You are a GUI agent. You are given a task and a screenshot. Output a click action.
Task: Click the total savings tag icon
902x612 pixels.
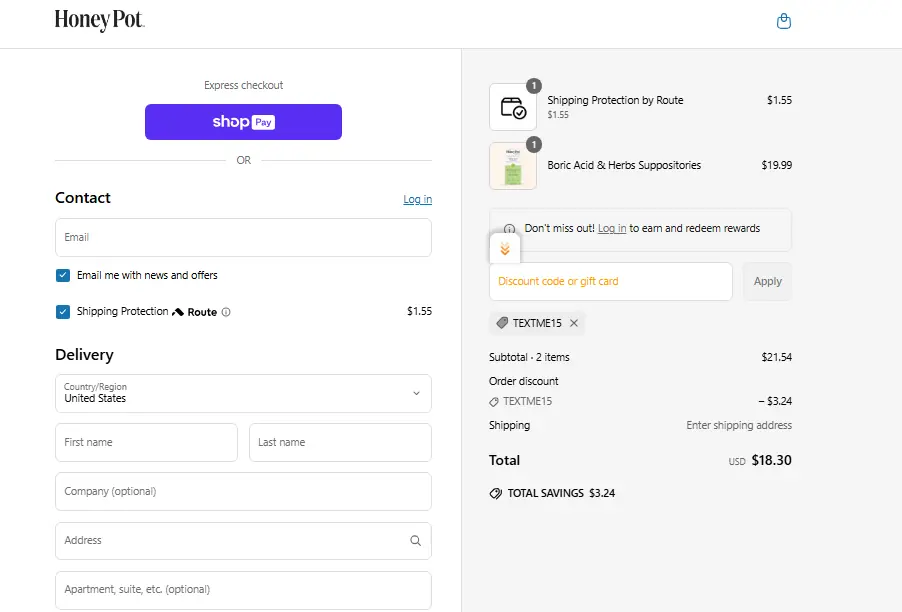(495, 494)
